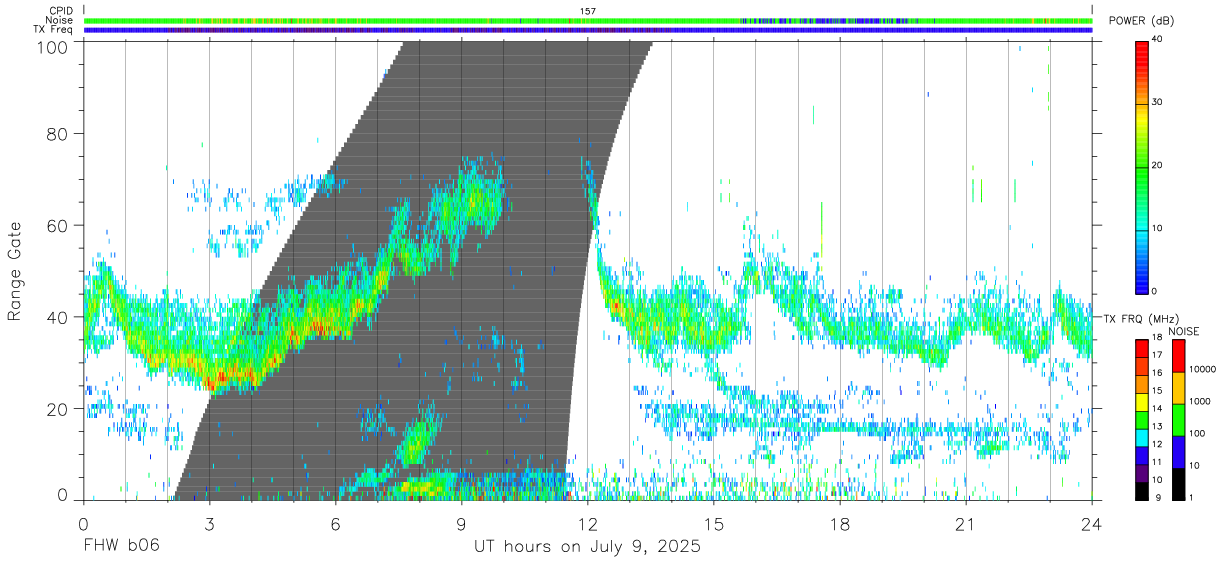Click the 'FHW b06' label
1228x567 pixels.
point(121,547)
